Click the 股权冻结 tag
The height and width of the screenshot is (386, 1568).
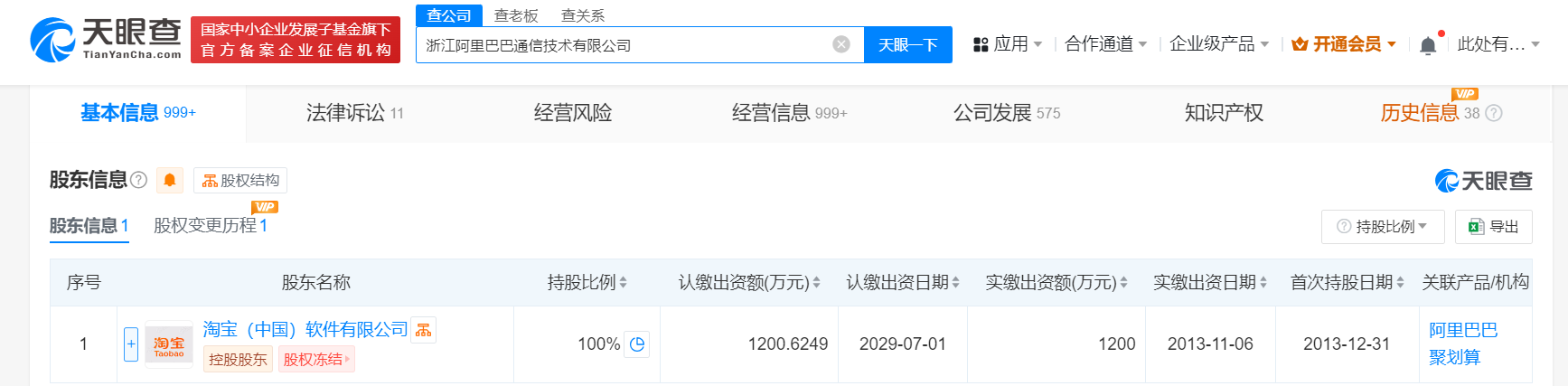click(x=316, y=359)
